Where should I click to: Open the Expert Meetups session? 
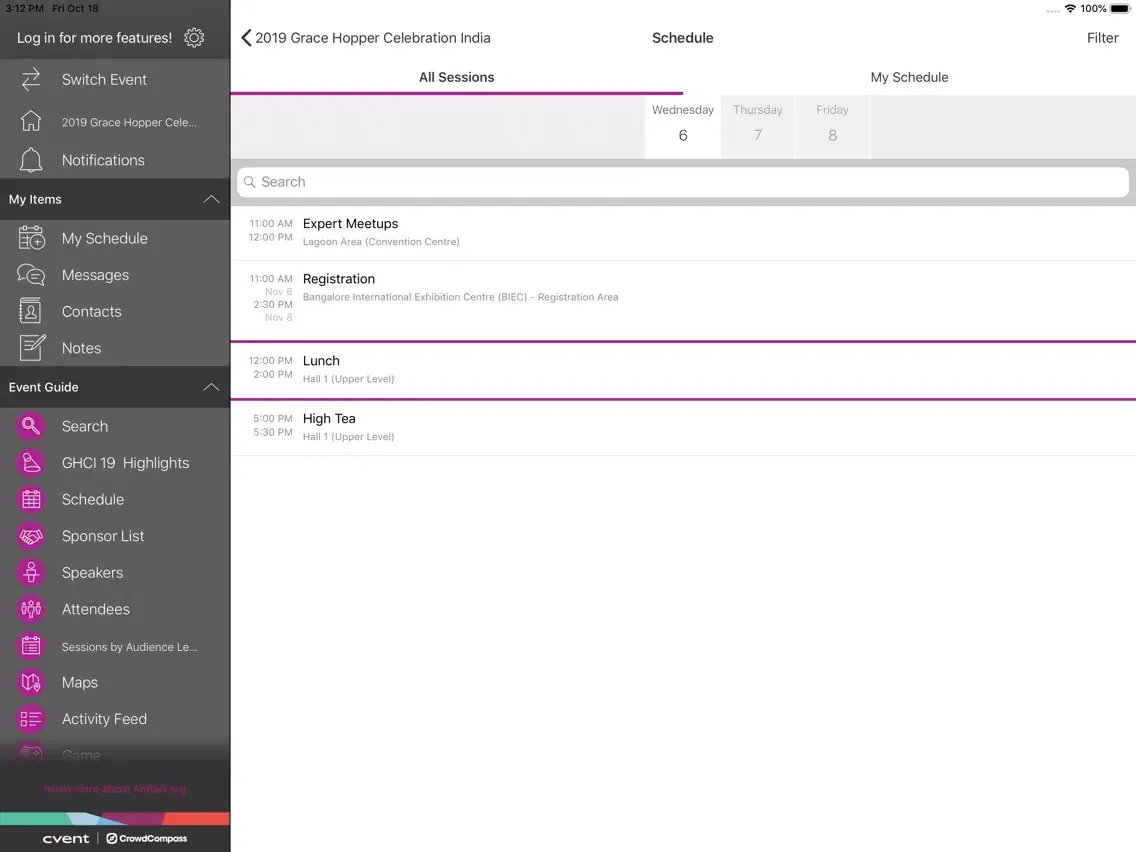tap(682, 233)
